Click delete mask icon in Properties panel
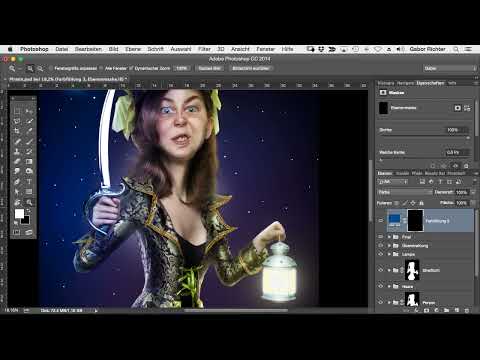The width and height of the screenshot is (480, 360). click(466, 166)
